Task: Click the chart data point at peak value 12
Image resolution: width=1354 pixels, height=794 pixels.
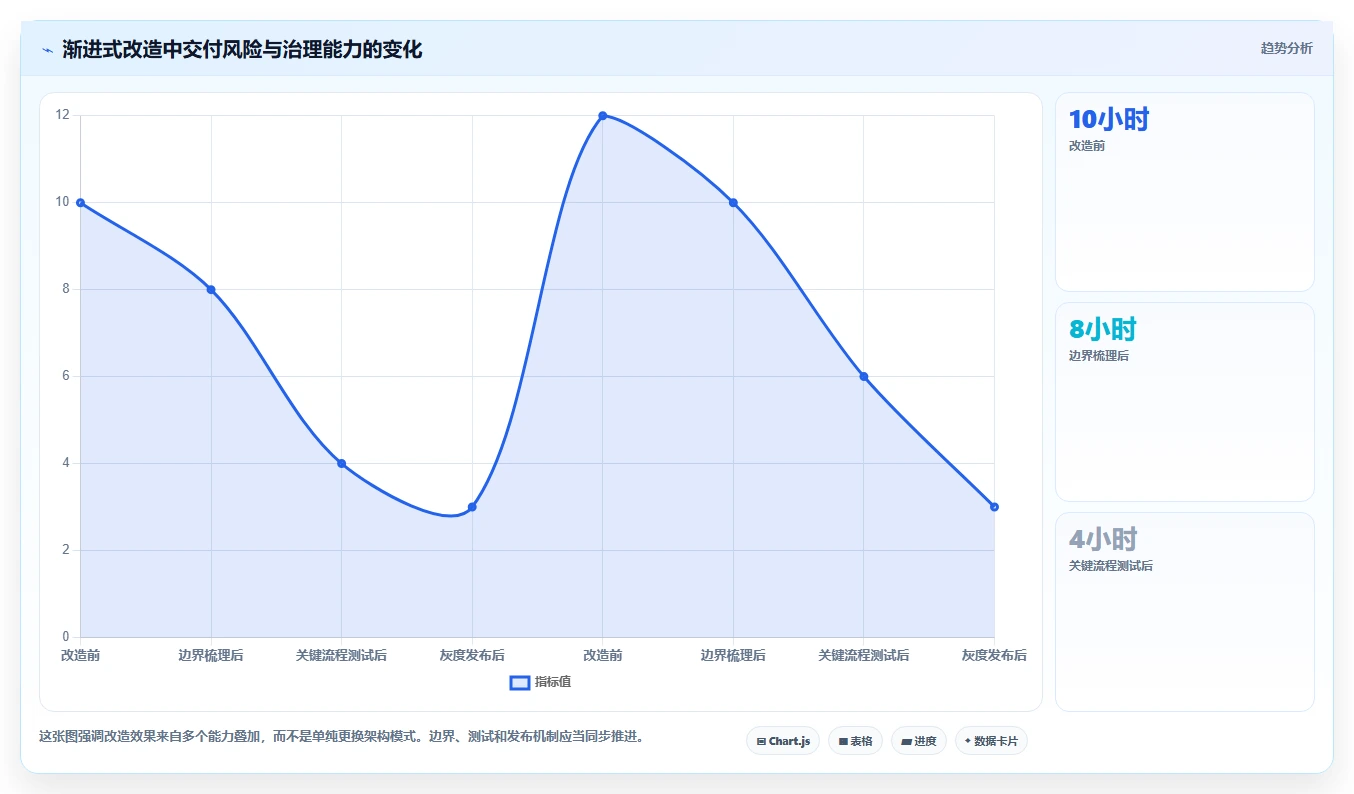Action: pyautogui.click(x=603, y=116)
